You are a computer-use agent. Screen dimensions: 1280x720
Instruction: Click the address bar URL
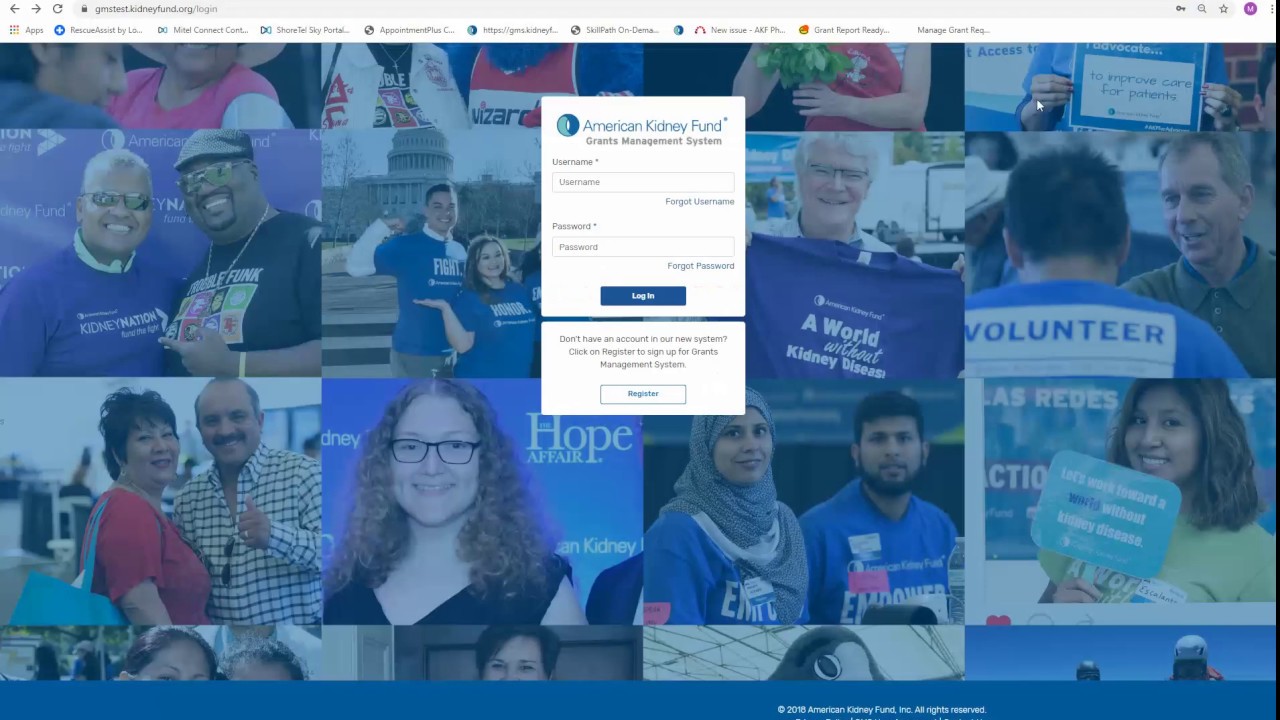click(156, 9)
